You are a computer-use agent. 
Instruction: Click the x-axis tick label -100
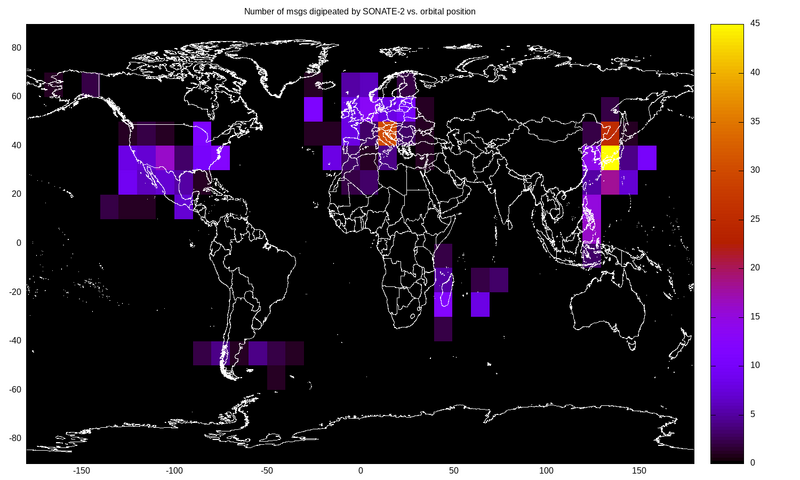174,470
